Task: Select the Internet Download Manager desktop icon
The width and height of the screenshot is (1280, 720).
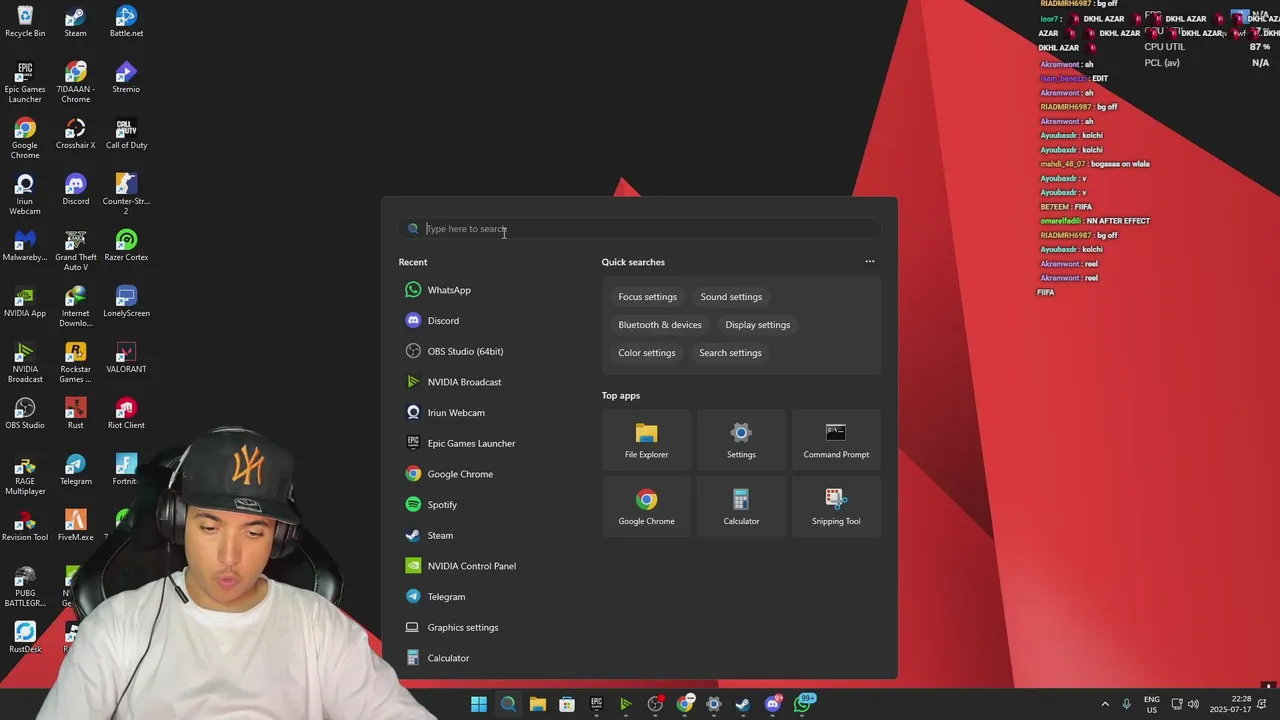Action: coord(75,307)
